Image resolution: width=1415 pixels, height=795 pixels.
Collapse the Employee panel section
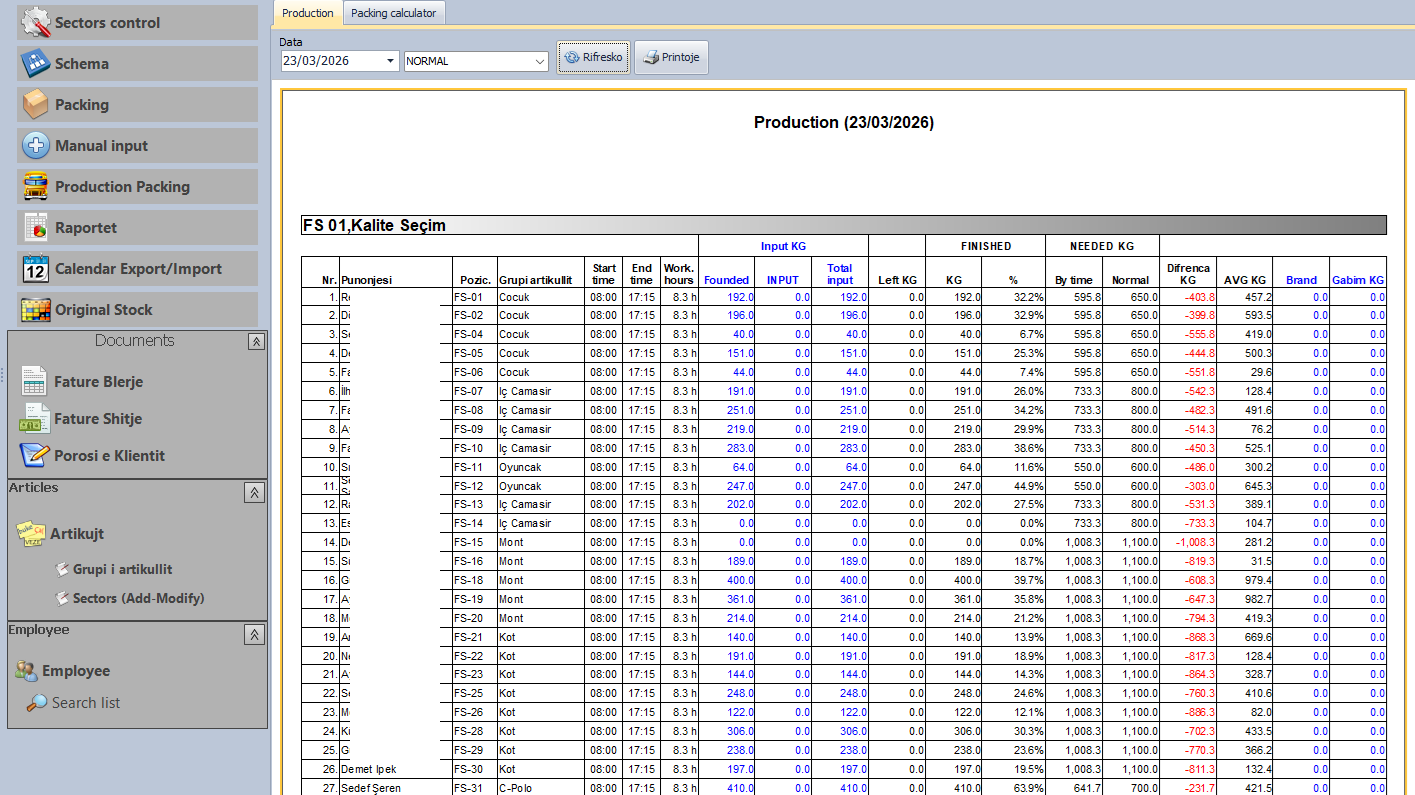pos(254,634)
